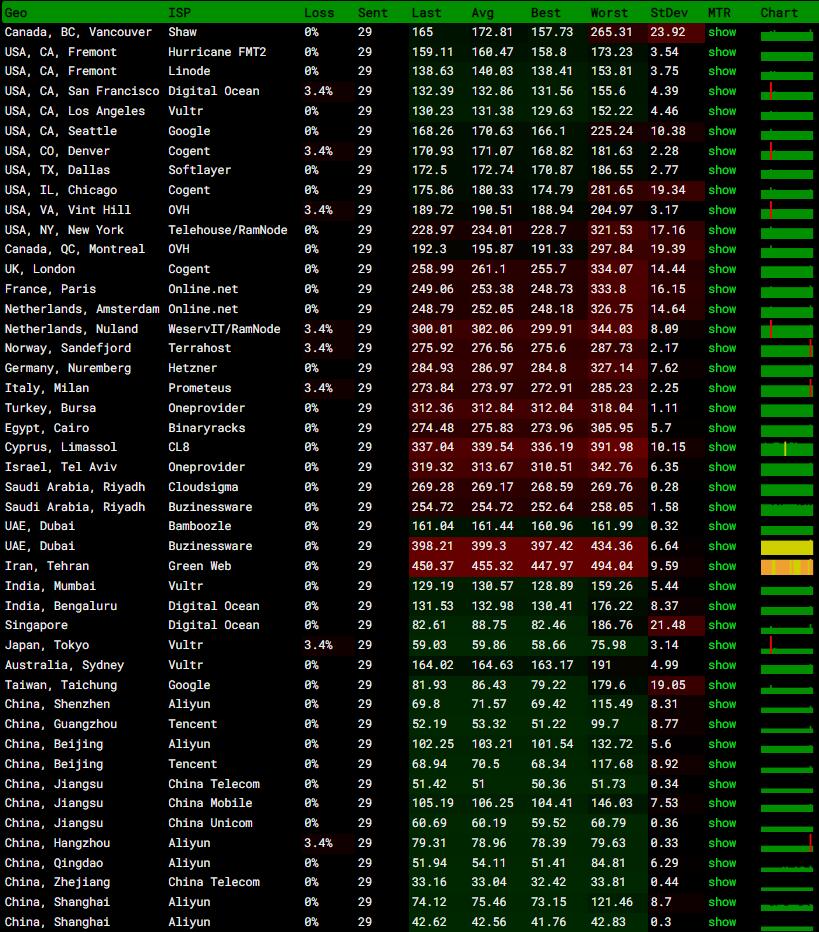Click the Loss column header
Image resolution: width=819 pixels, height=932 pixels.
click(319, 12)
